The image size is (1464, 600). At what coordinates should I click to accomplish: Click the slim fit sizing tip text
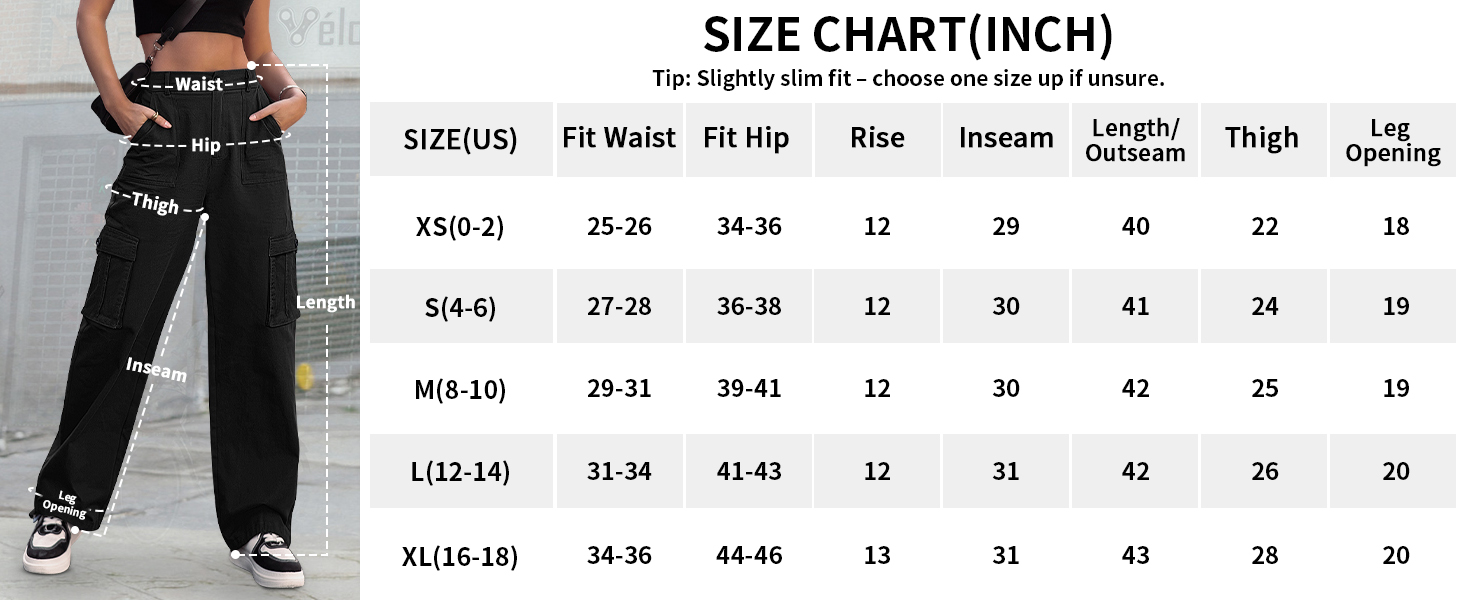(908, 79)
